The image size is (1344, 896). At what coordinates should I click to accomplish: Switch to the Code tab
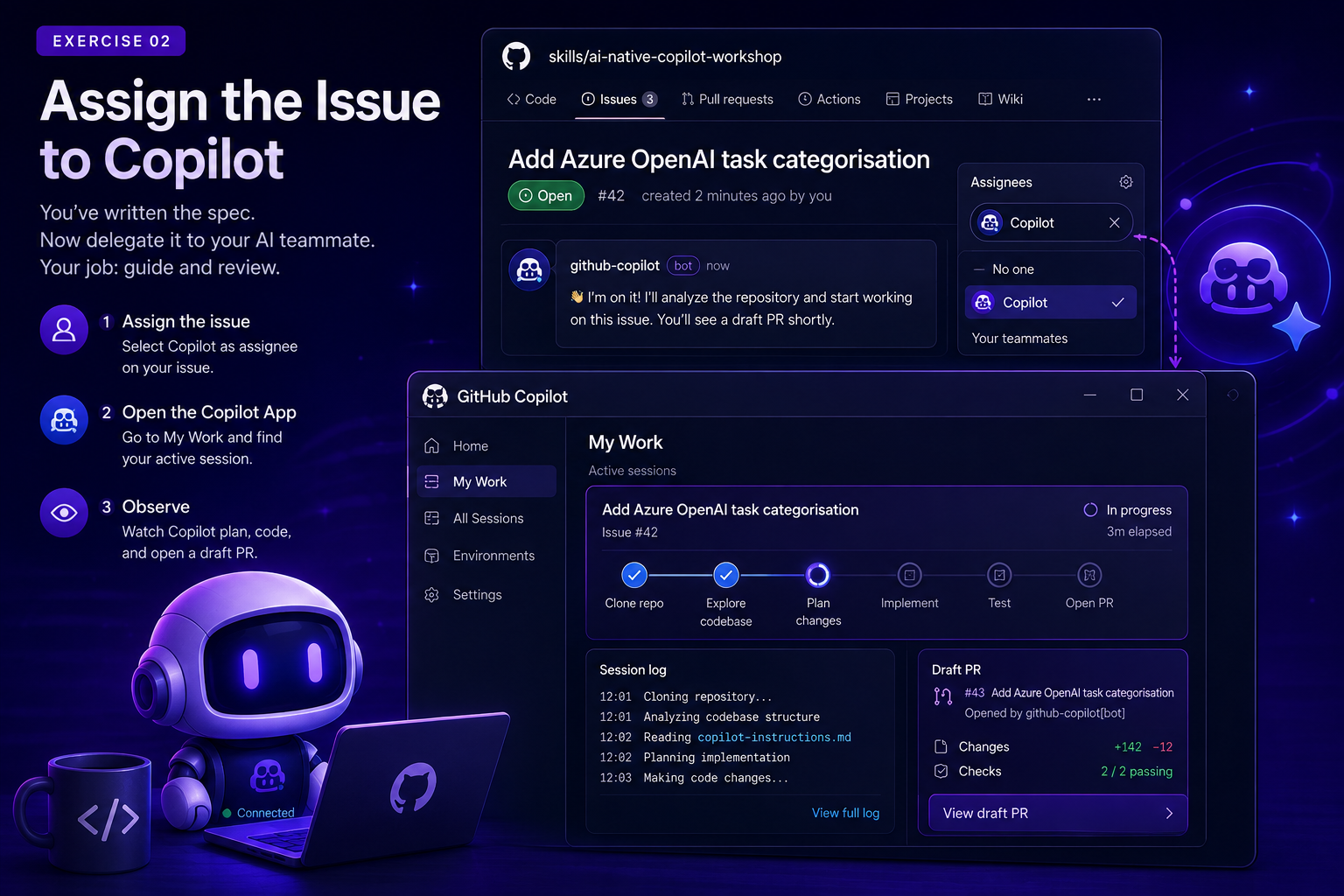coord(531,100)
